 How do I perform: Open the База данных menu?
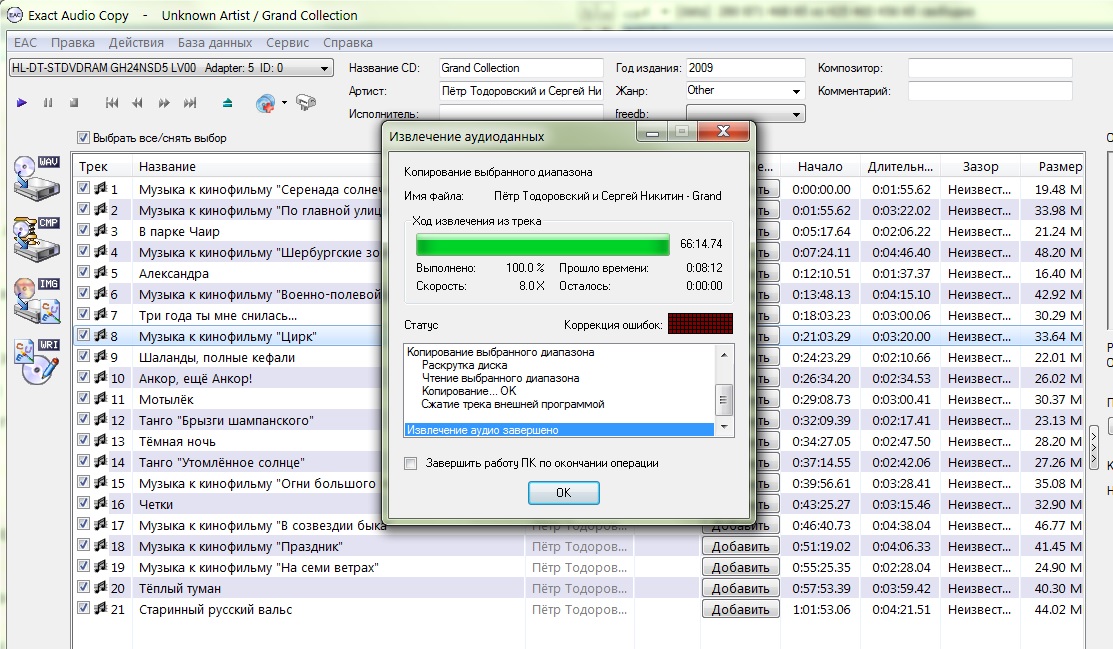pyautogui.click(x=215, y=43)
